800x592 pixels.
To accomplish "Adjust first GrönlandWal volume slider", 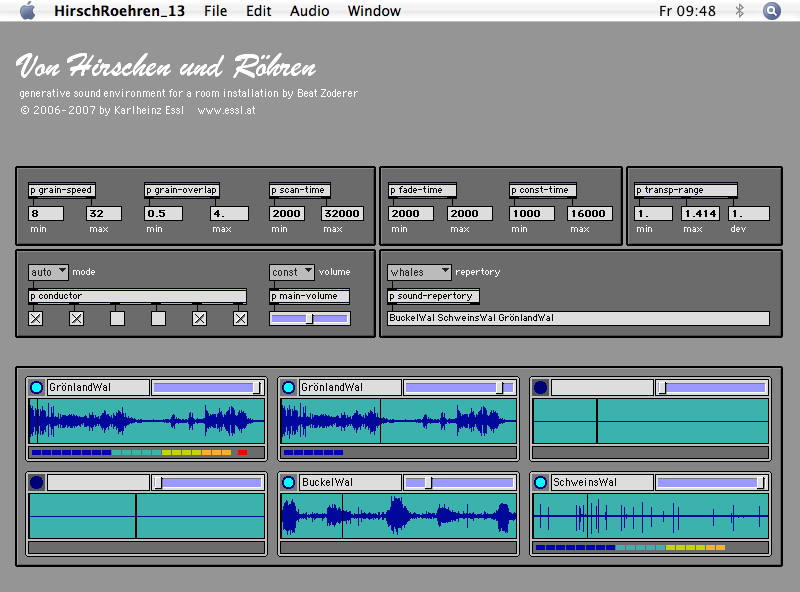I will 208,388.
